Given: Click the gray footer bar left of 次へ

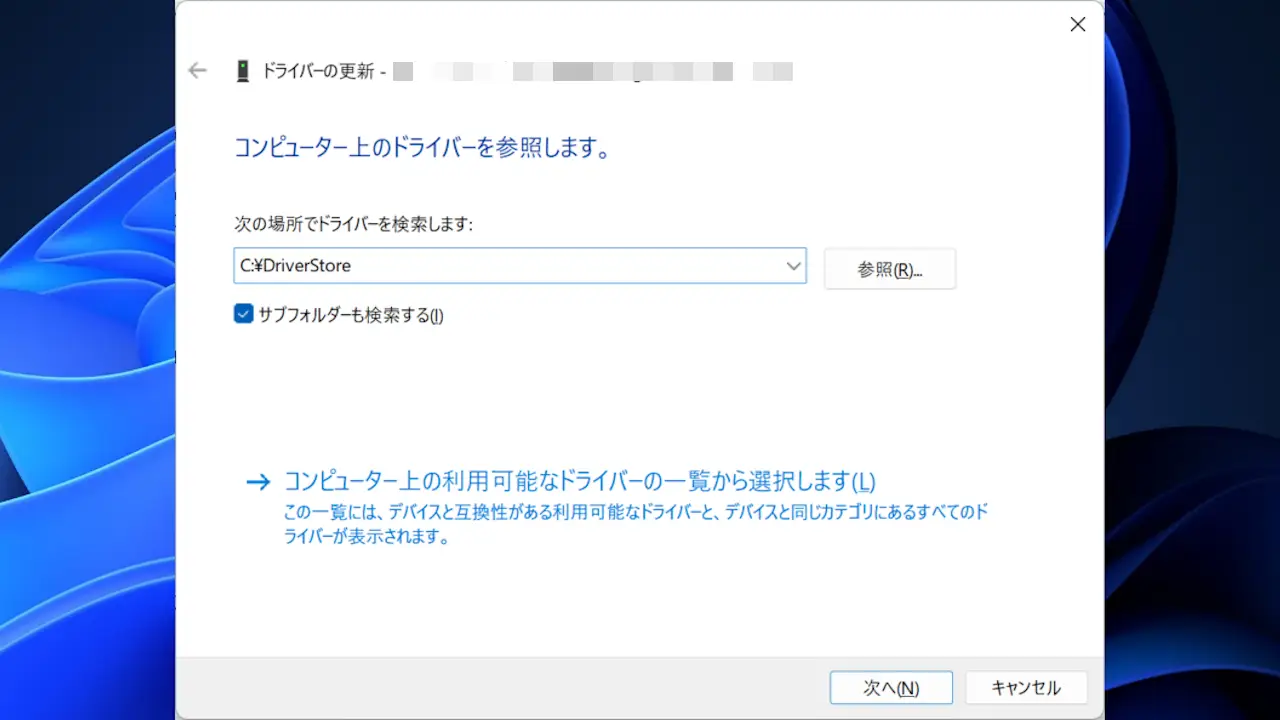Looking at the screenshot, I should (x=500, y=687).
